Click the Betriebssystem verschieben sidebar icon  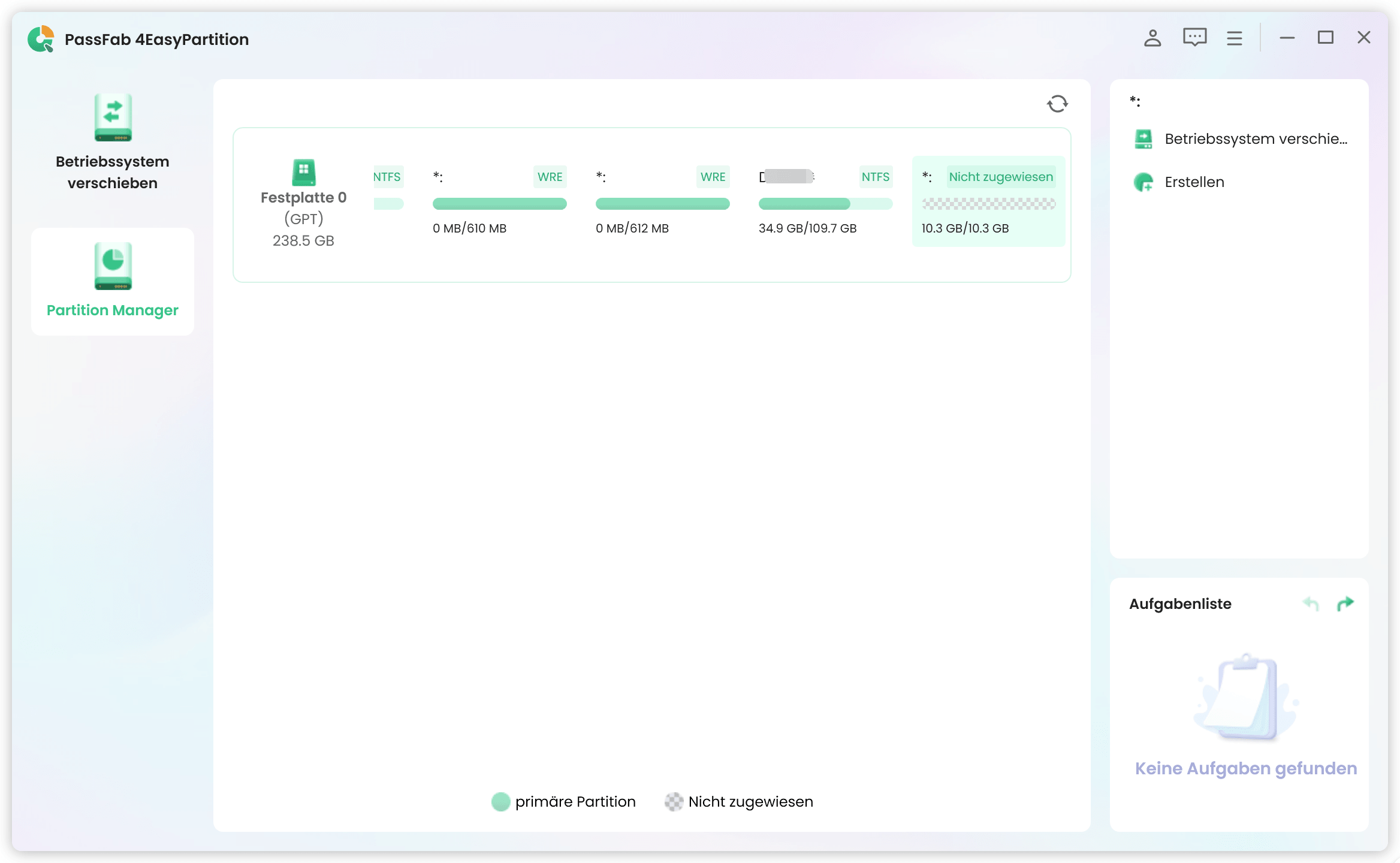(x=113, y=118)
